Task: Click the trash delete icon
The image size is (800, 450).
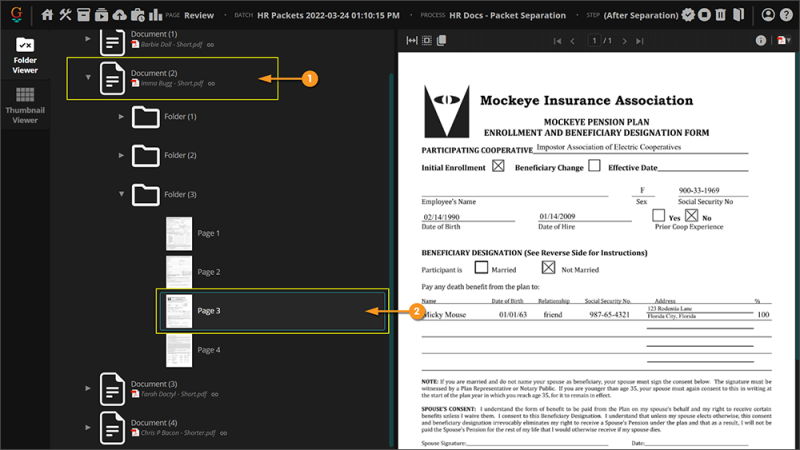Action: tap(720, 15)
